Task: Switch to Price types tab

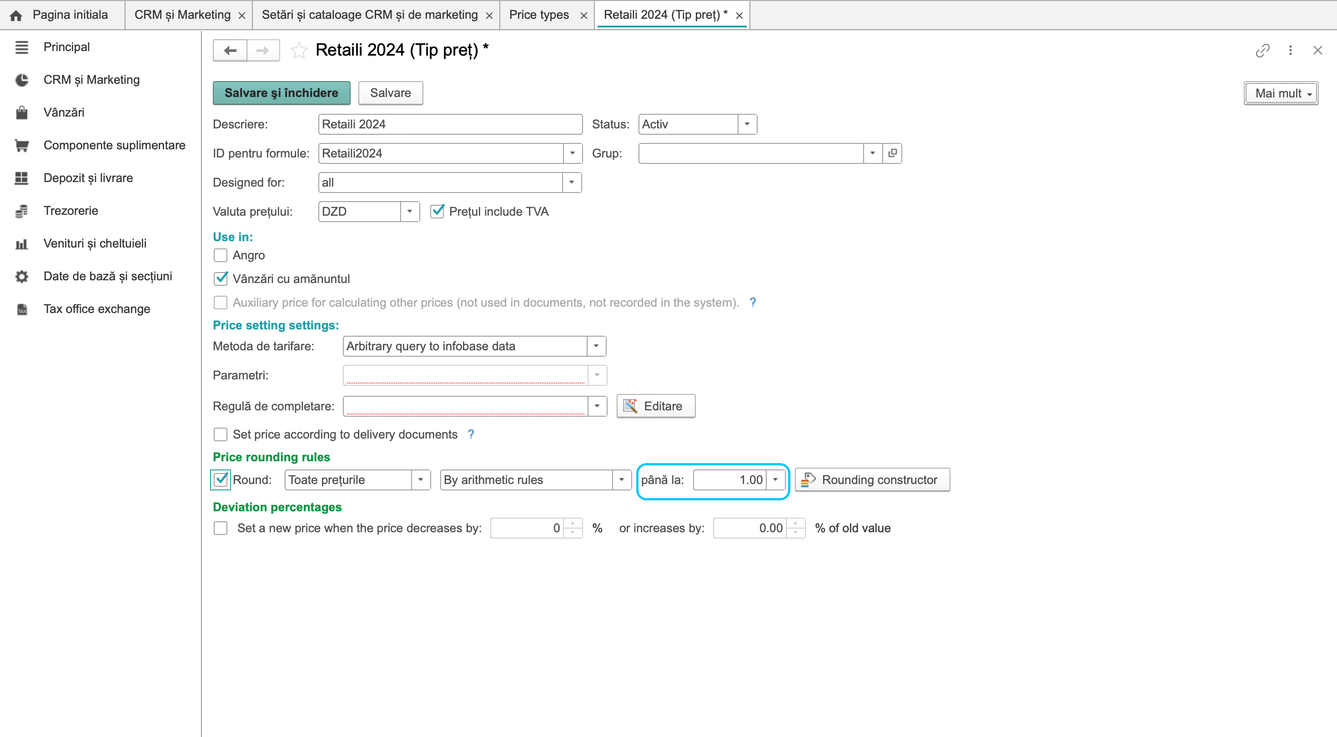Action: point(539,15)
